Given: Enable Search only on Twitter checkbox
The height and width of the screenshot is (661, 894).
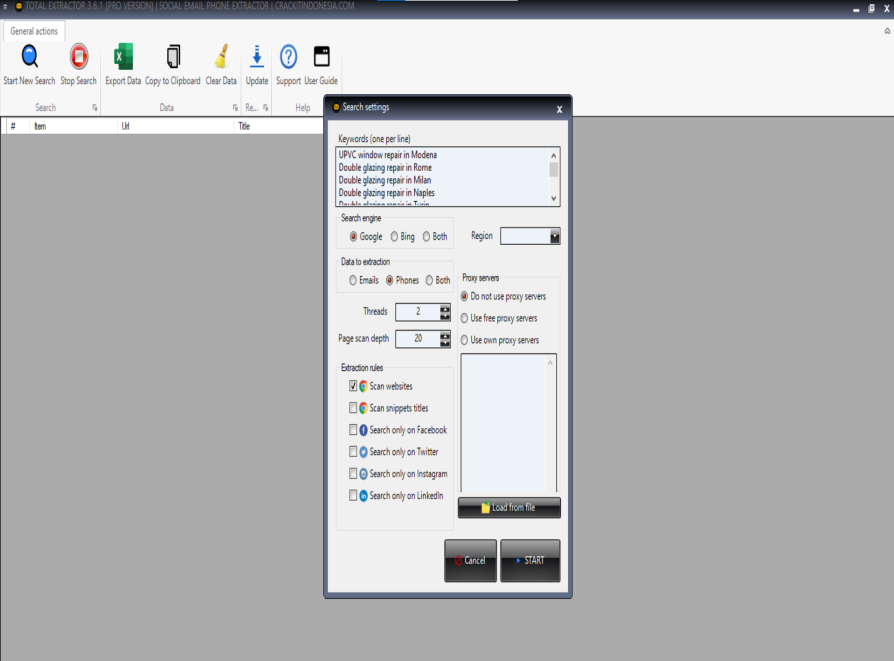Looking at the screenshot, I should coord(353,452).
